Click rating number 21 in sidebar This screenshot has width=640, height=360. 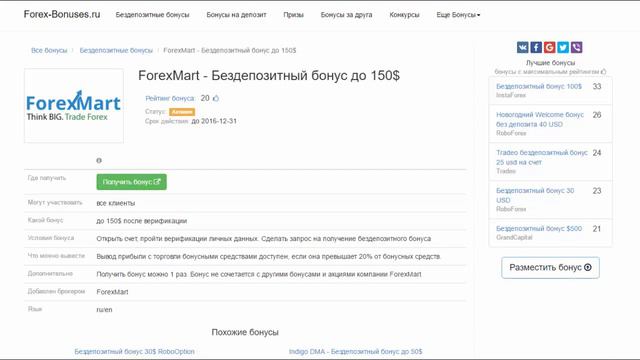coord(597,229)
